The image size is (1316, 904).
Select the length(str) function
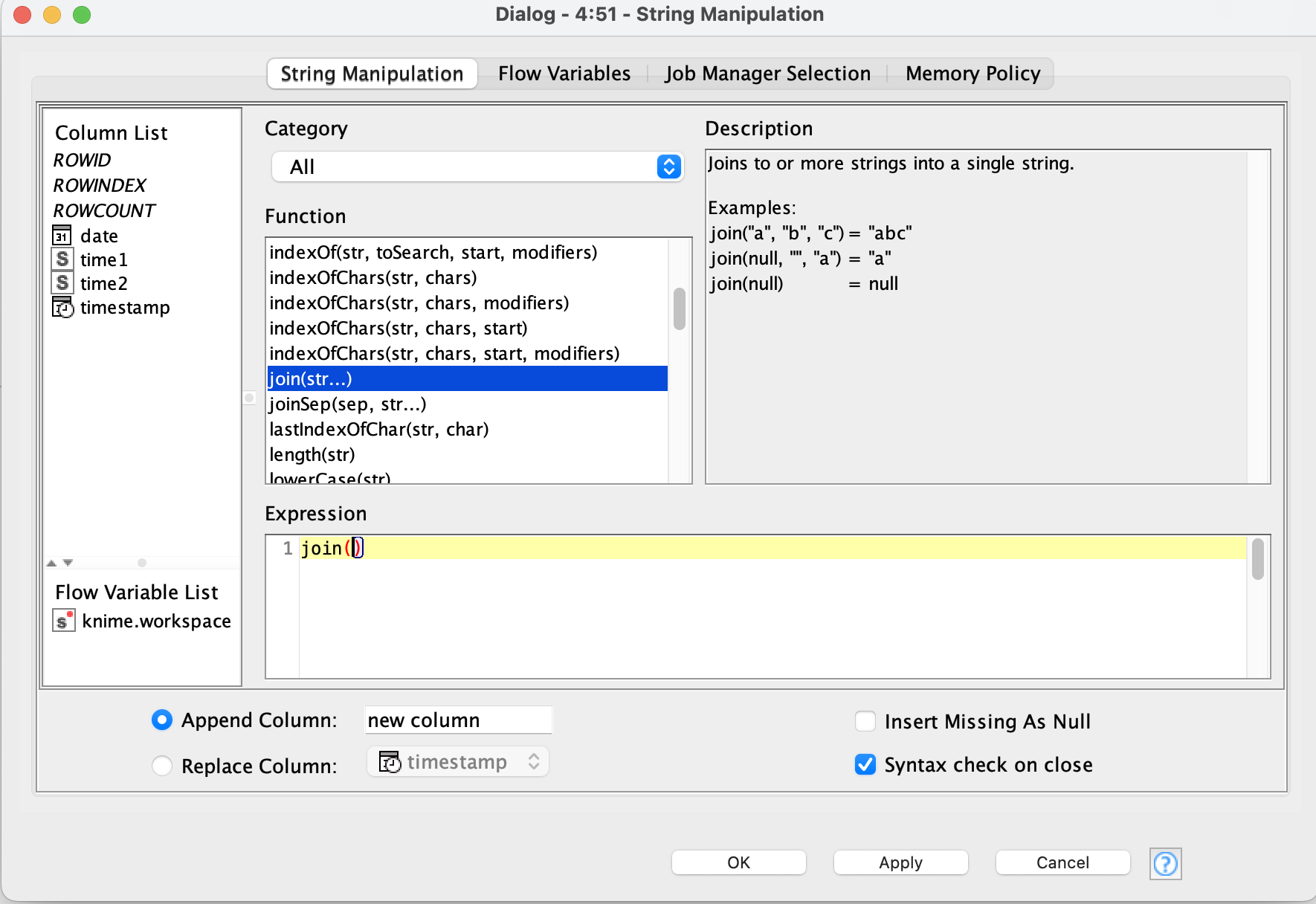pyautogui.click(x=467, y=454)
